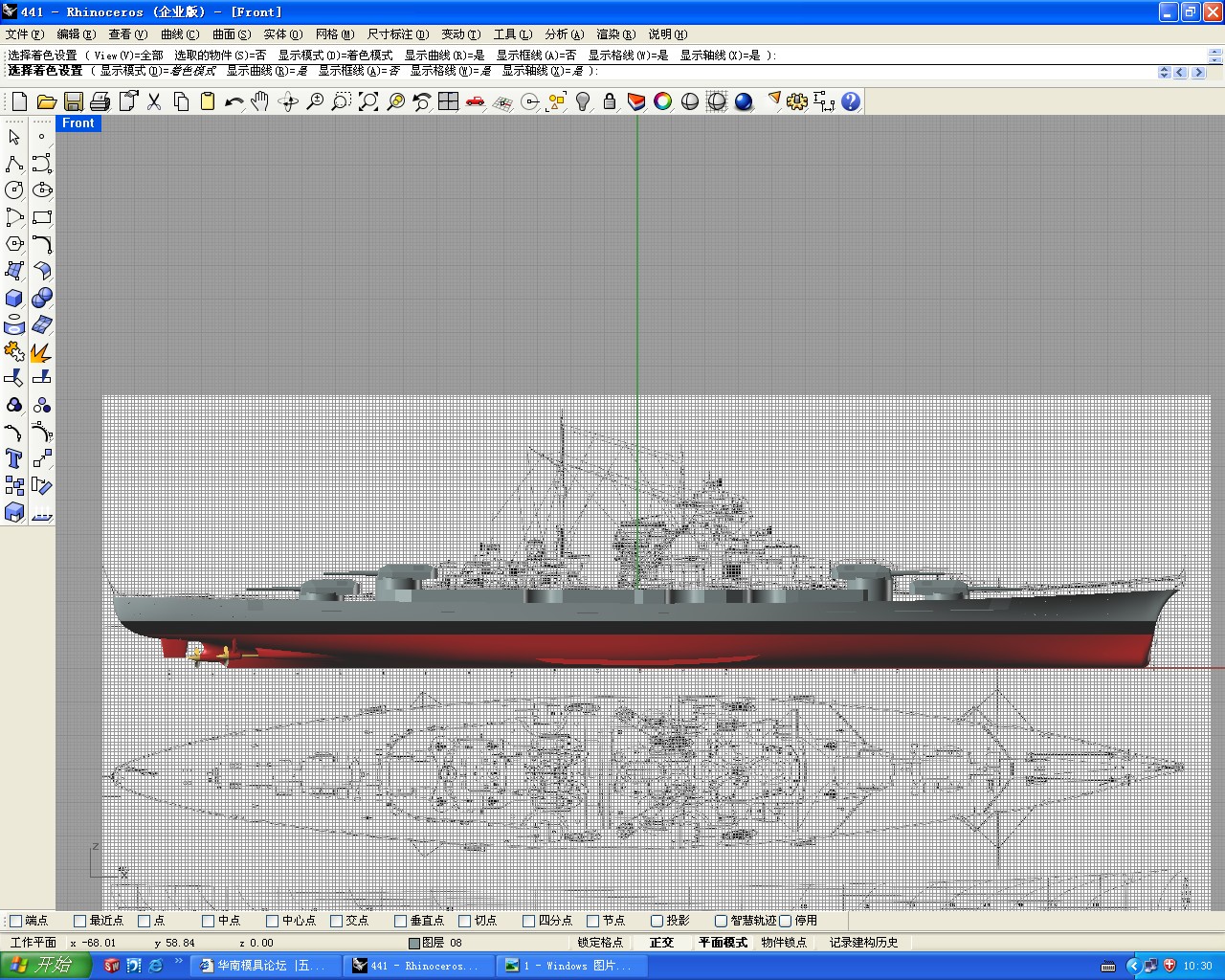Click 记录建构历史 record history button

[x=863, y=943]
